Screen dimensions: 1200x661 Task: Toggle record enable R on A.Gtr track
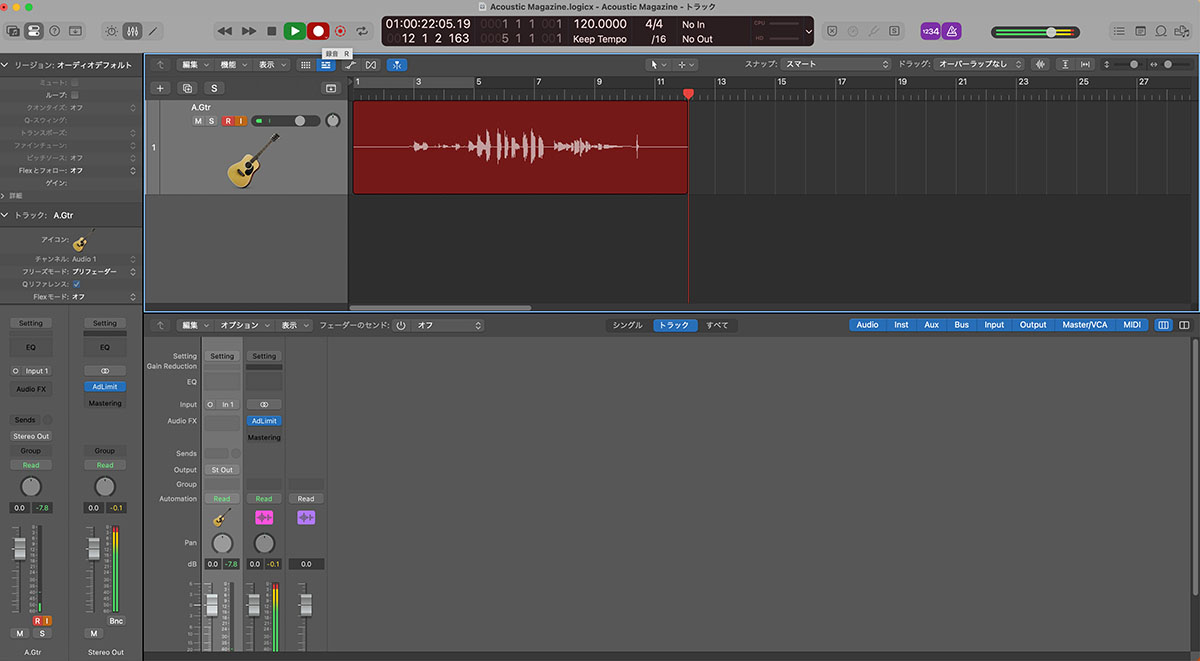[x=227, y=121]
